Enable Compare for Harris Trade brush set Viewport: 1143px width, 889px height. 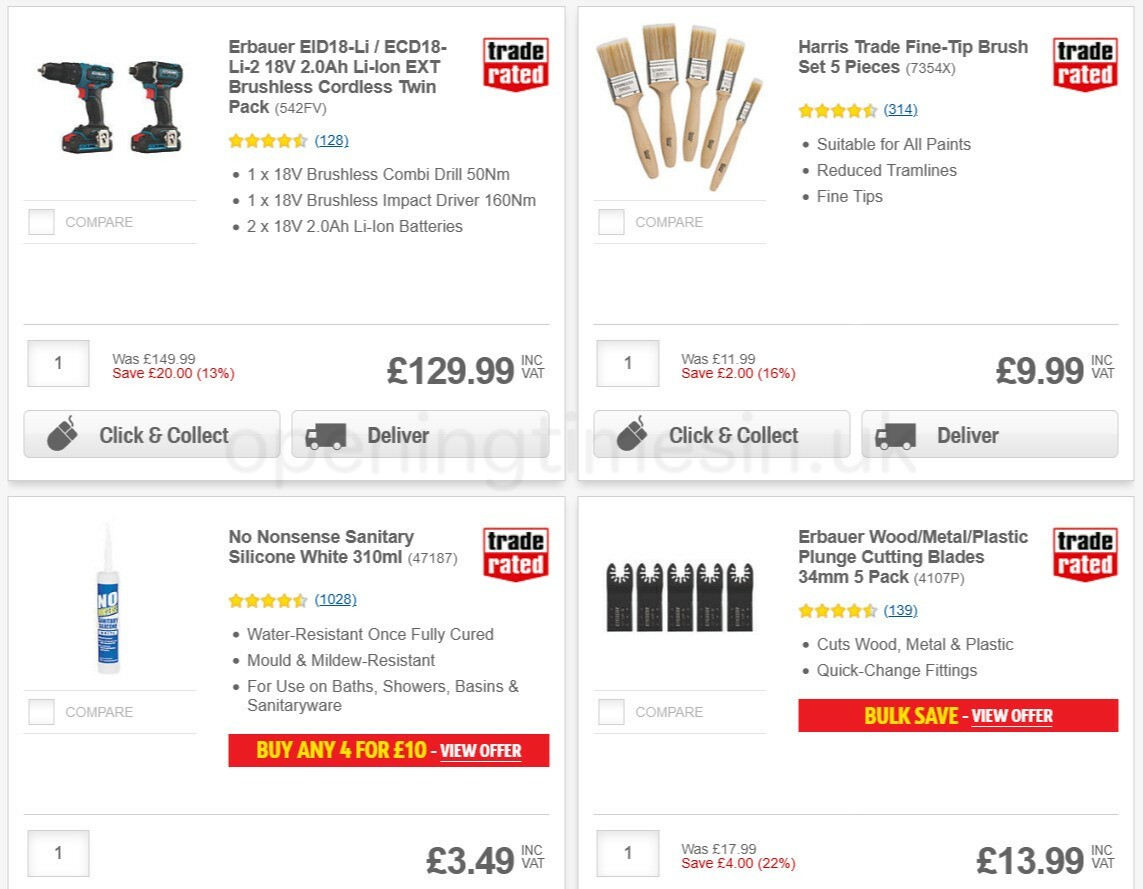[611, 222]
